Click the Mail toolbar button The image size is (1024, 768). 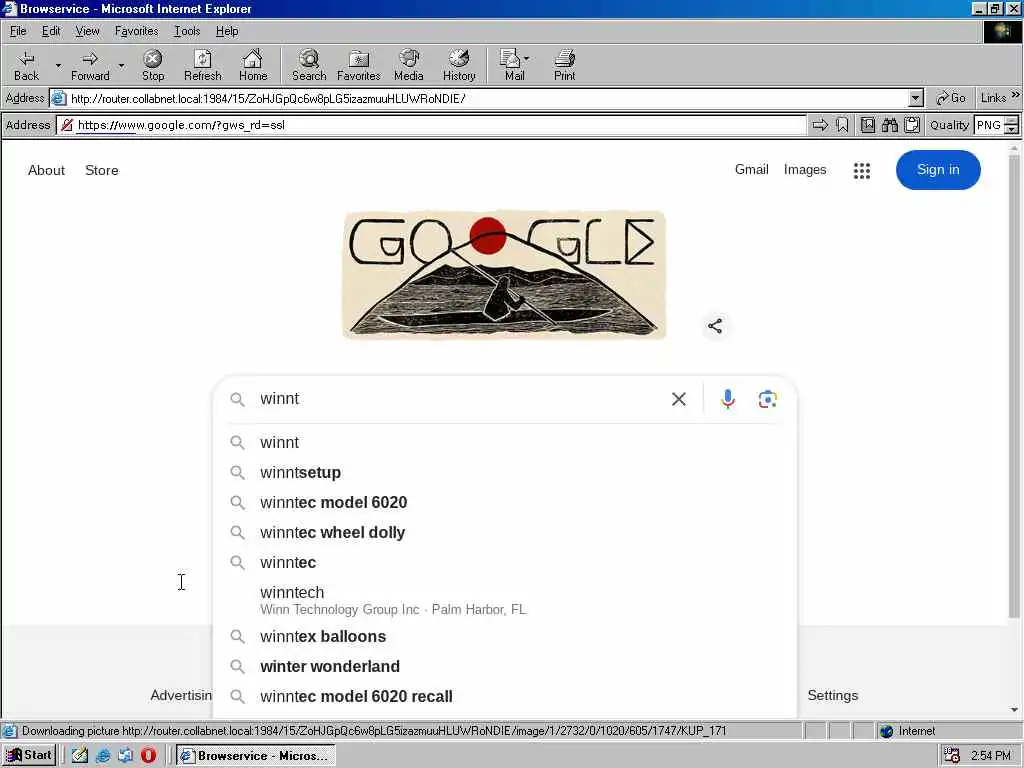coord(514,65)
